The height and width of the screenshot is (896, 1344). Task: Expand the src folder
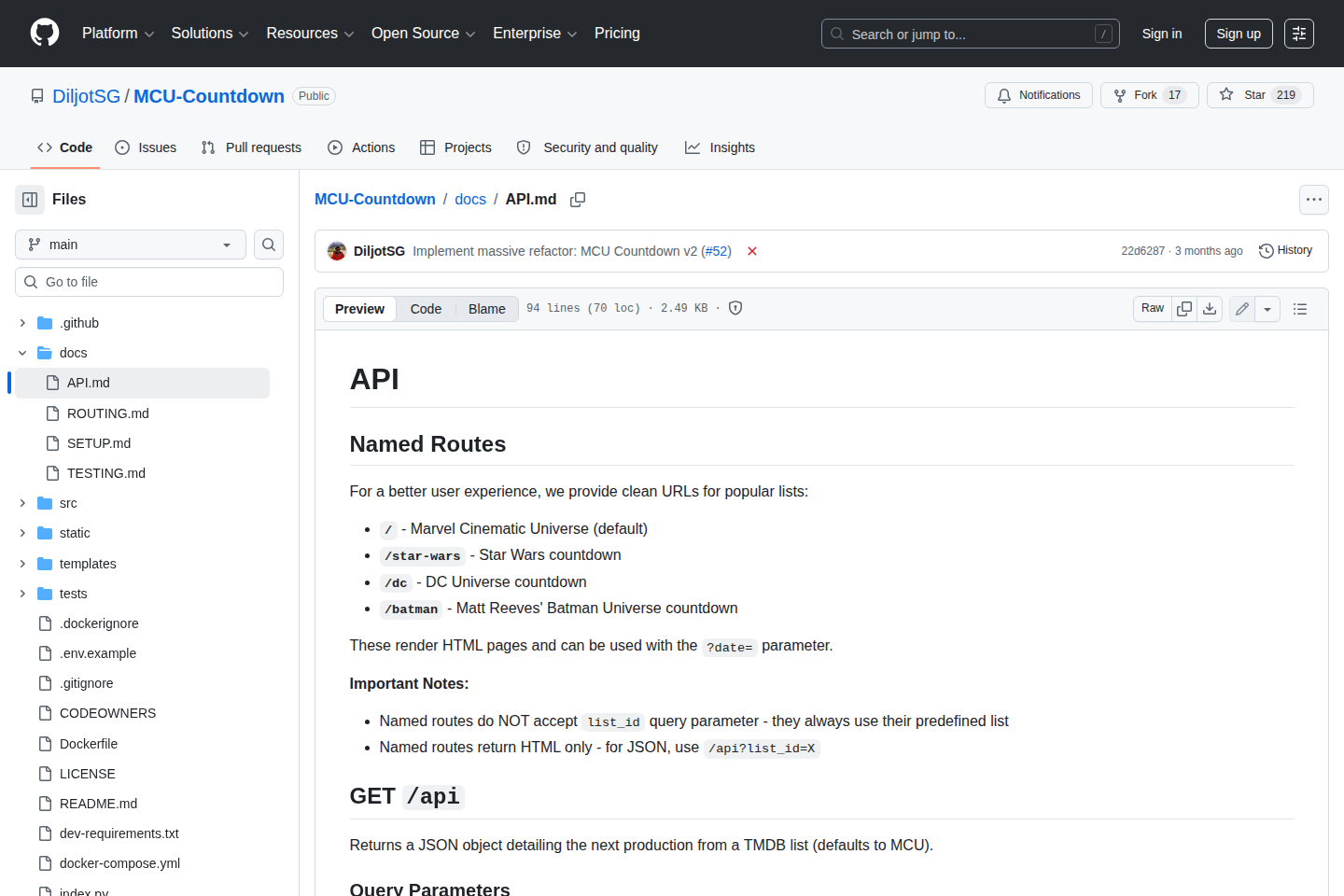[x=22, y=503]
